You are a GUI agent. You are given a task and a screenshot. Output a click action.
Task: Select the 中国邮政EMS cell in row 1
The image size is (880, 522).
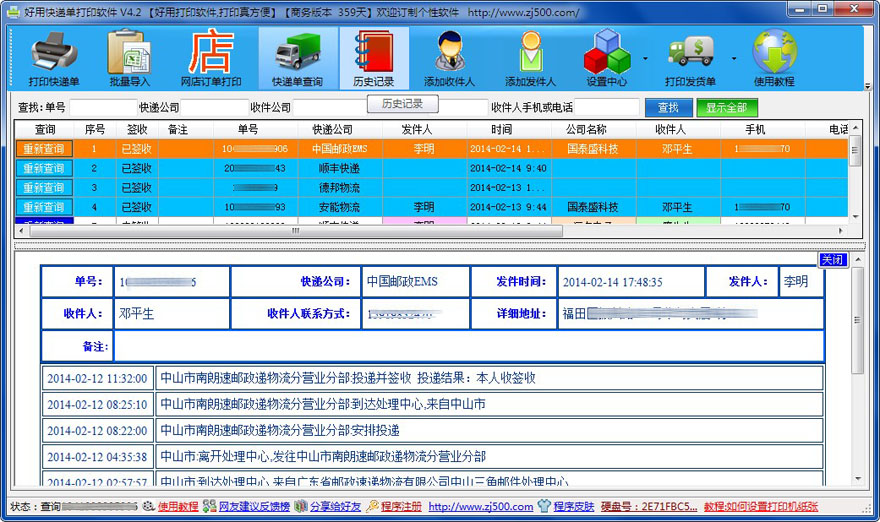point(340,149)
